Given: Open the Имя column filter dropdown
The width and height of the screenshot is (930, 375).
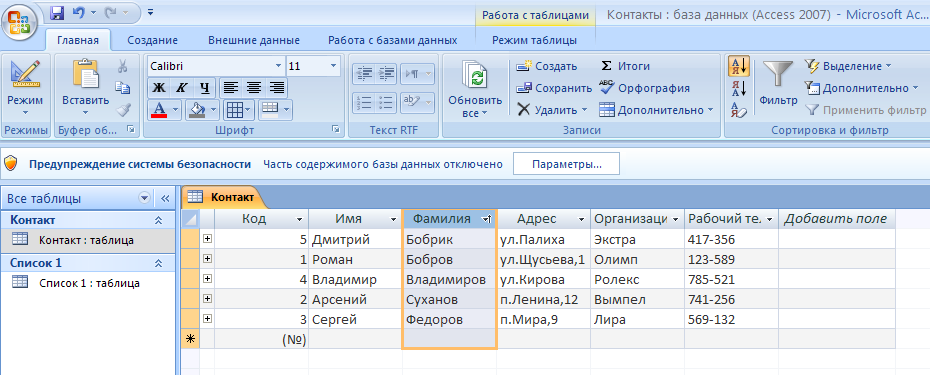Looking at the screenshot, I should coord(393,220).
